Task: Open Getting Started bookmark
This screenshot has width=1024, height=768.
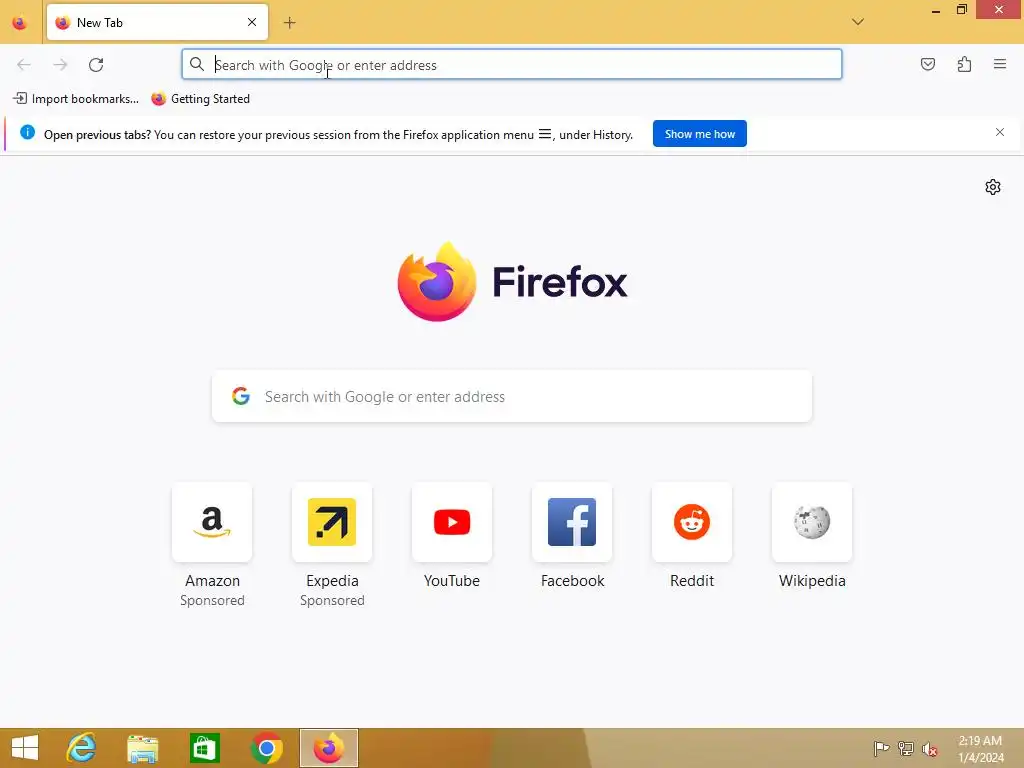Action: [200, 99]
